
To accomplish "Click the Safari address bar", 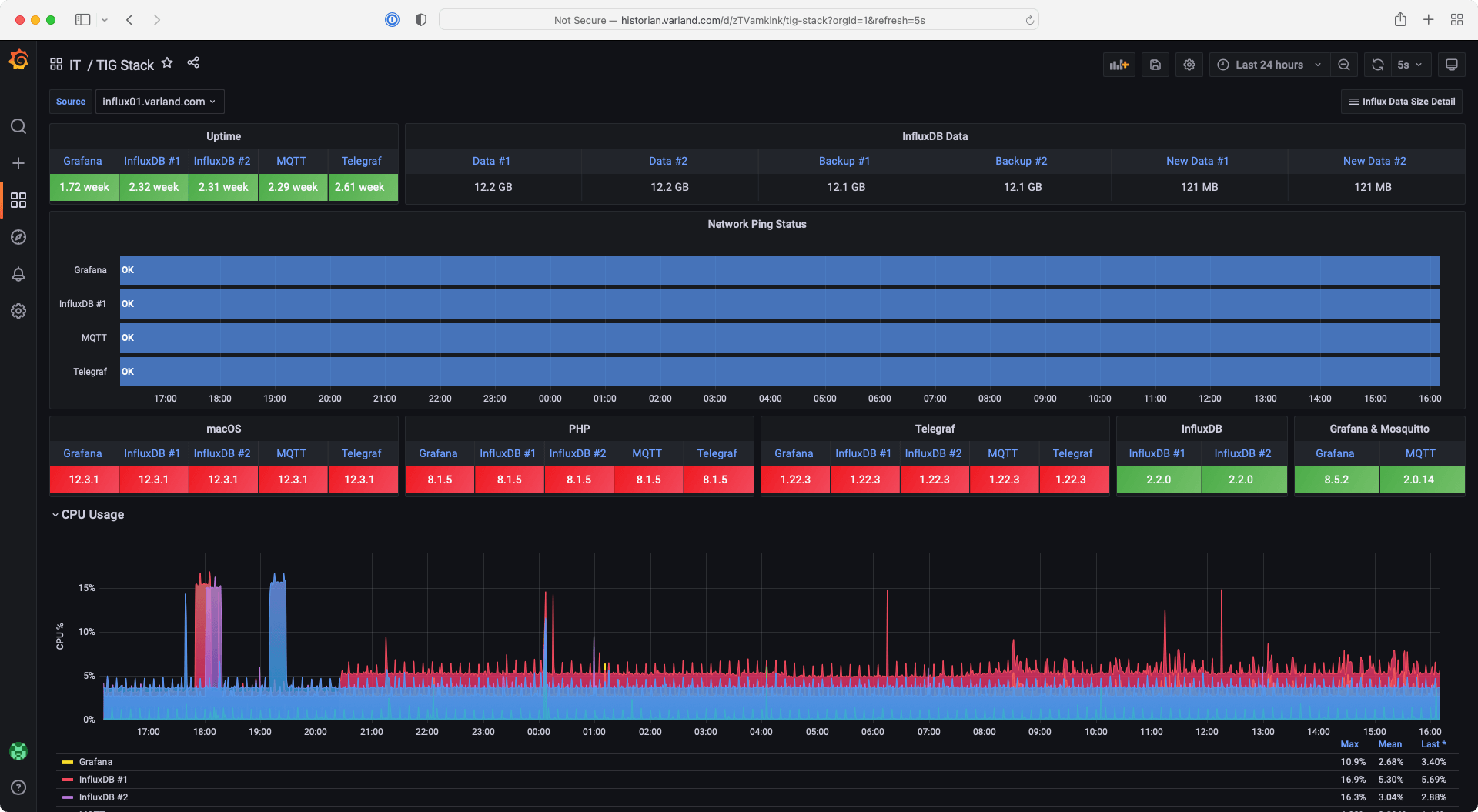I will point(739,20).
